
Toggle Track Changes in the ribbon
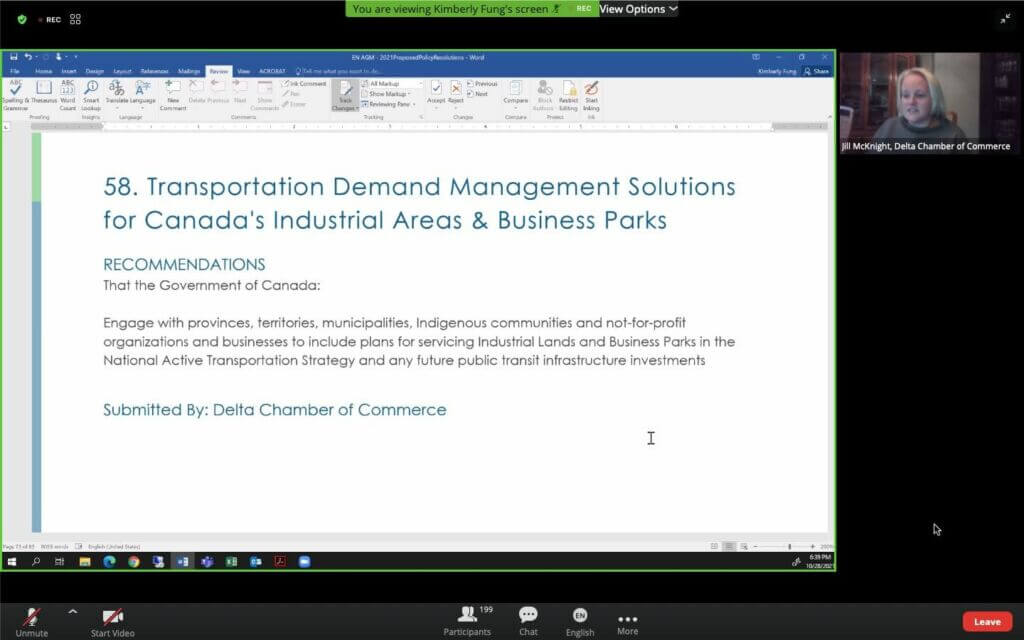click(x=345, y=95)
